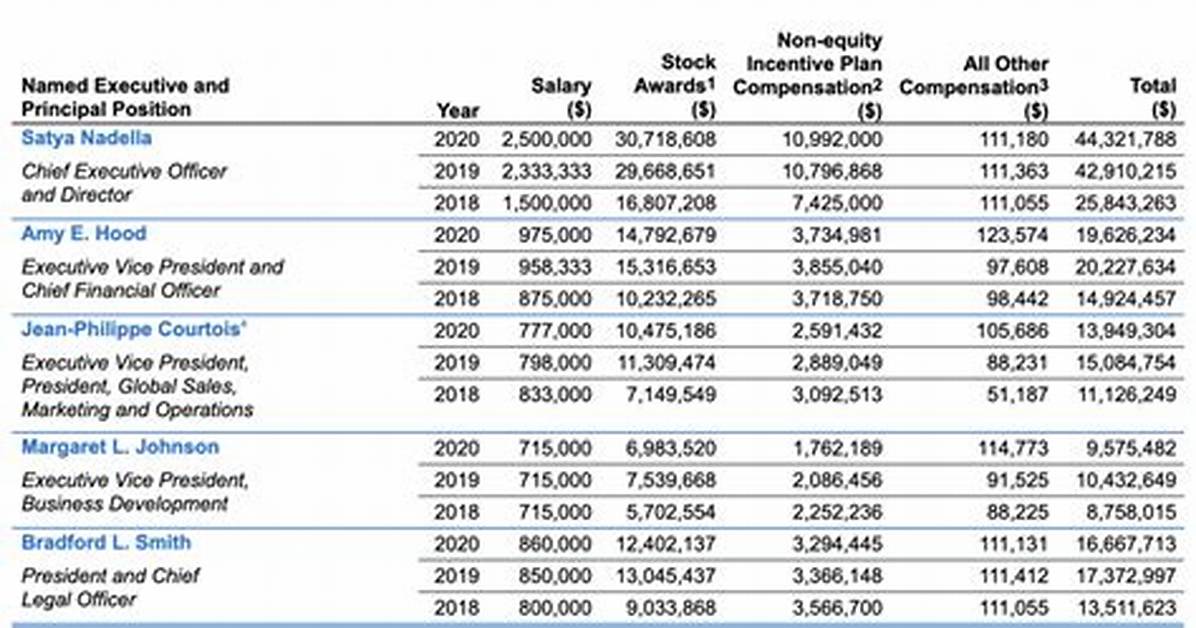Viewport: 1196px width, 628px height.
Task: Click the Executive Vice President, Business Development title
Action: tap(135, 492)
